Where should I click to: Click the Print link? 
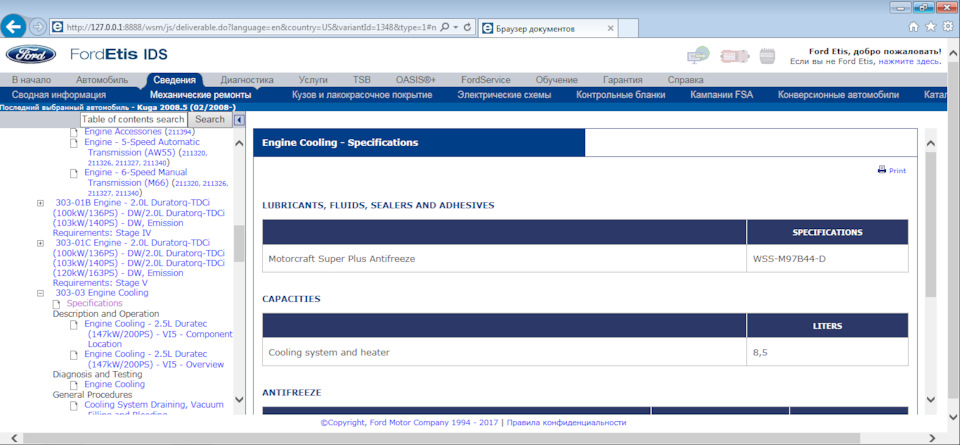(x=898, y=171)
